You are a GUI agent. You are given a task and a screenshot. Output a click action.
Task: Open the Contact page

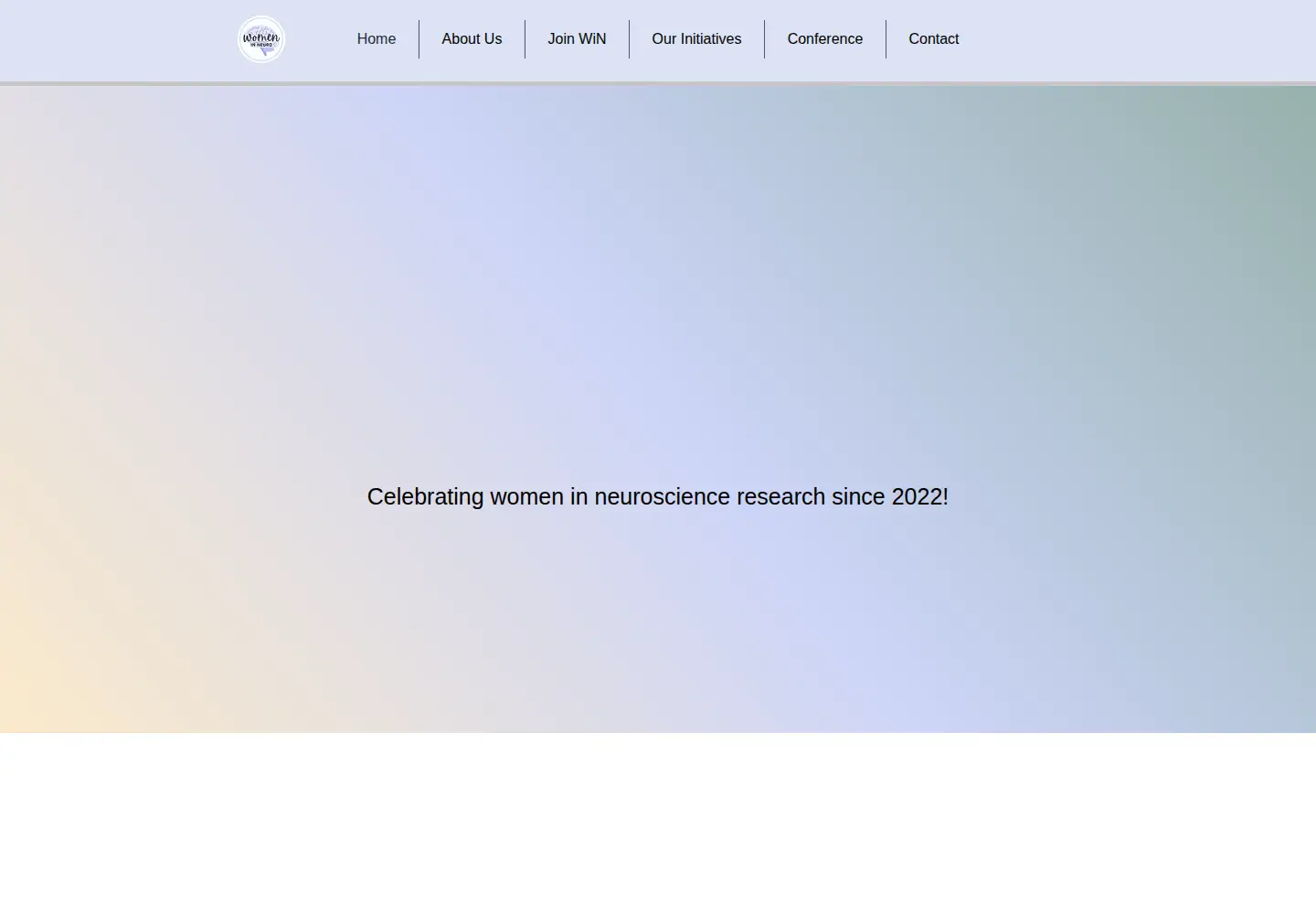point(934,39)
